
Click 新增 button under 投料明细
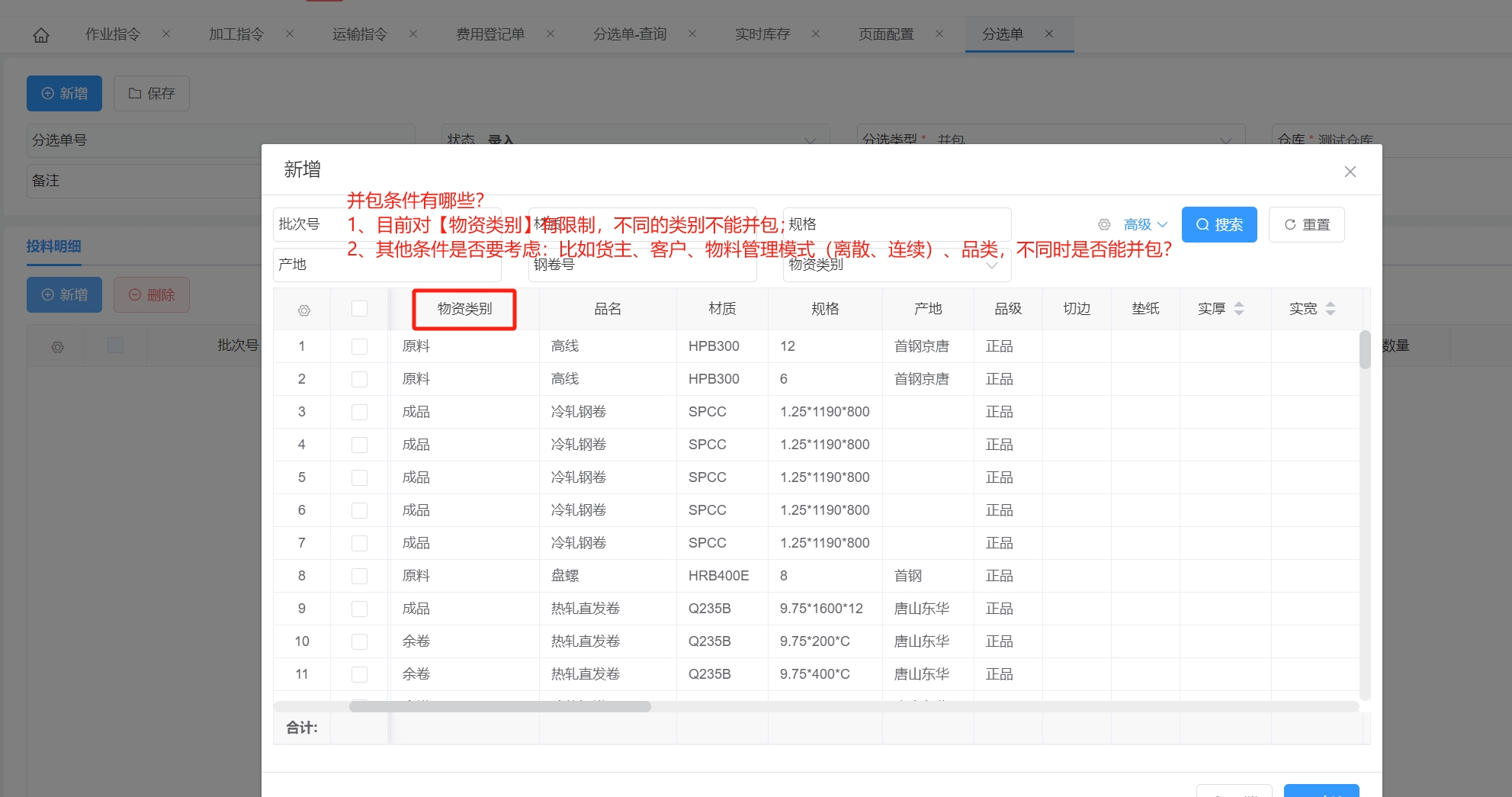coord(64,295)
